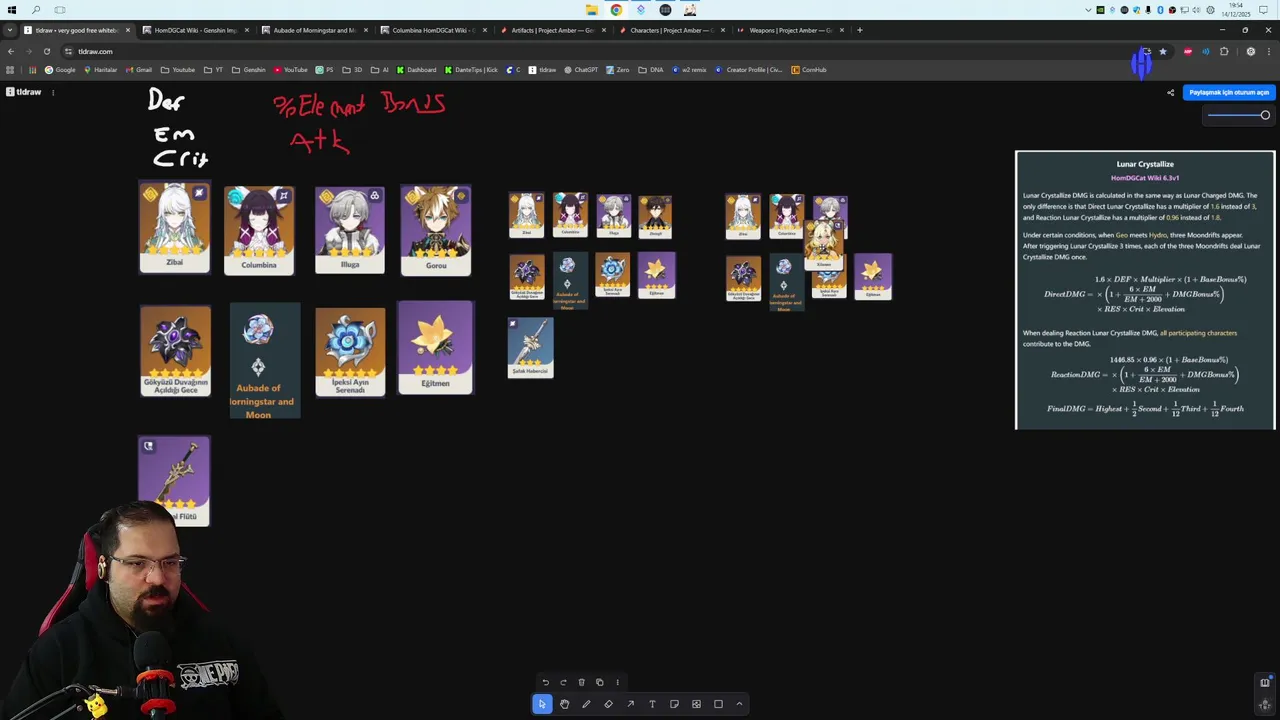Select the Lunar Crystallize info image
This screenshot has width=1280, height=720.
tap(1145, 290)
